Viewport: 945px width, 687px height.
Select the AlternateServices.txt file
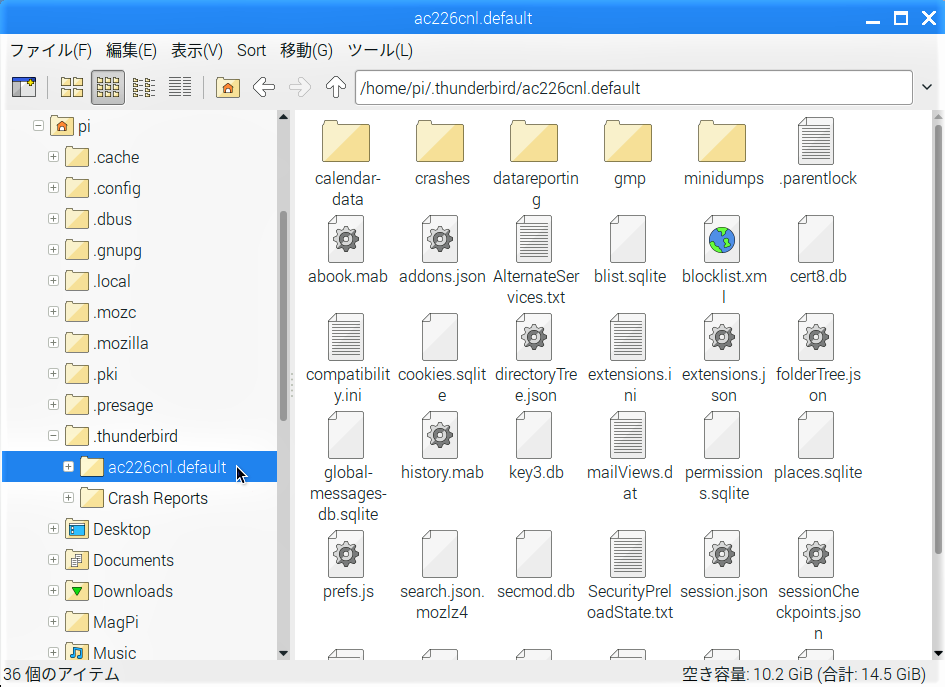point(536,261)
